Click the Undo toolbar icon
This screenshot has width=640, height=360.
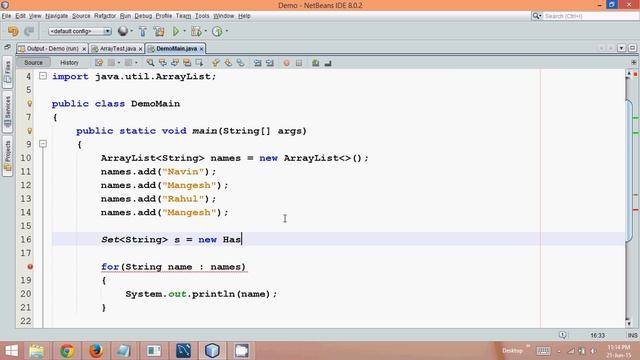(13, 31)
